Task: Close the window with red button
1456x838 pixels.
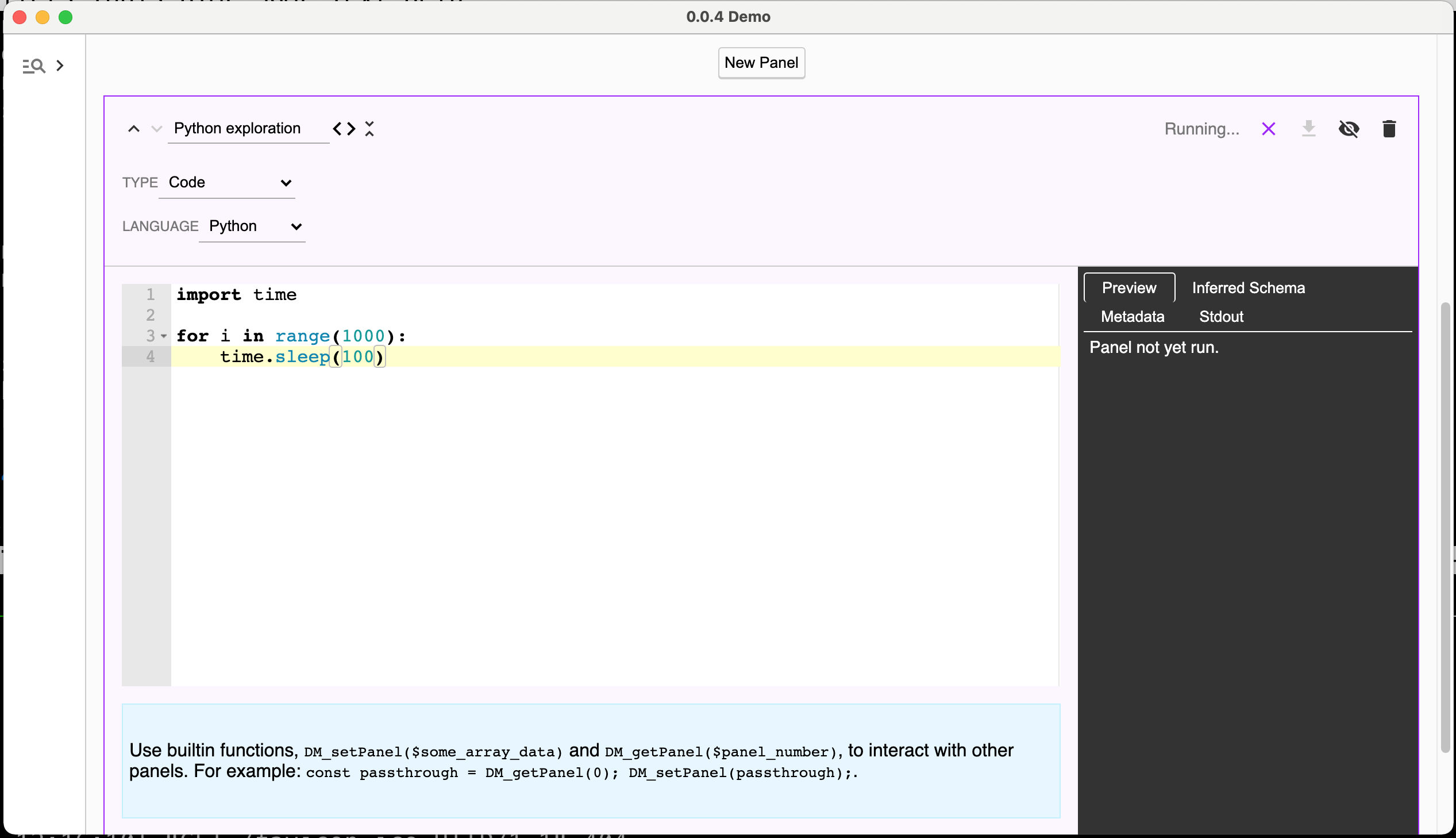Action: 20,17
